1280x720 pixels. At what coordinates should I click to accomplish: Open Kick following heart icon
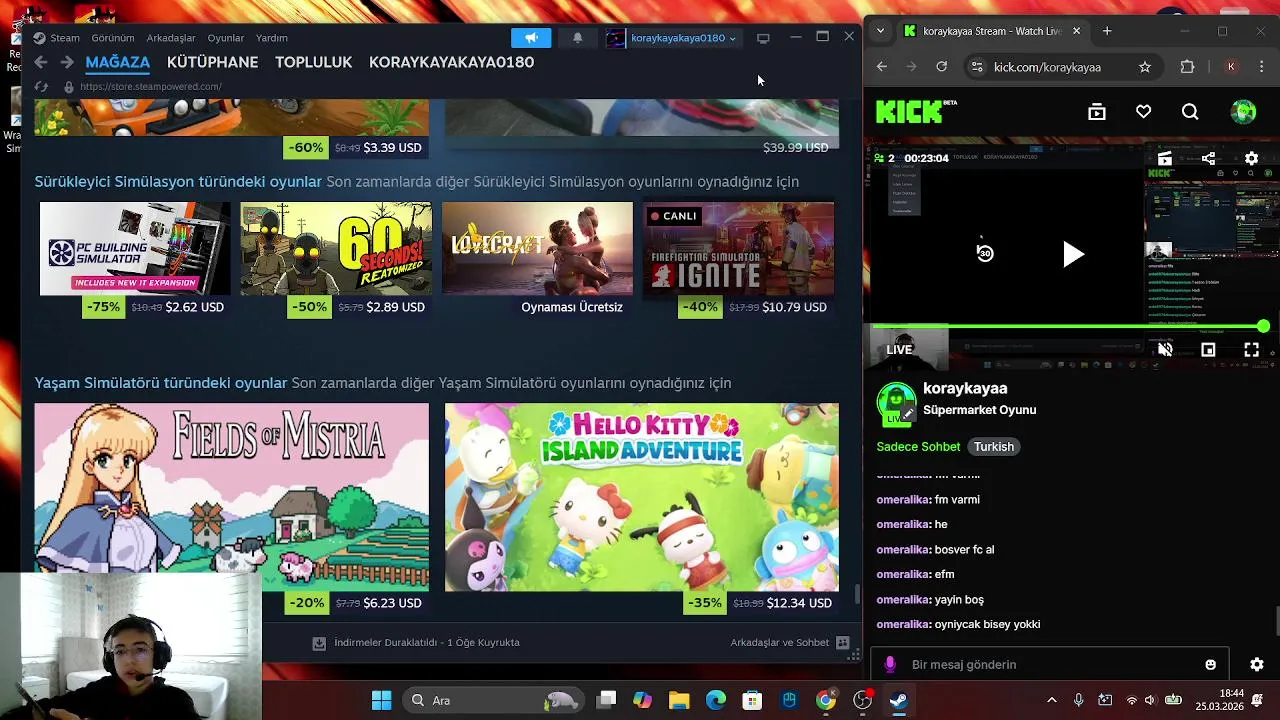point(1143,112)
